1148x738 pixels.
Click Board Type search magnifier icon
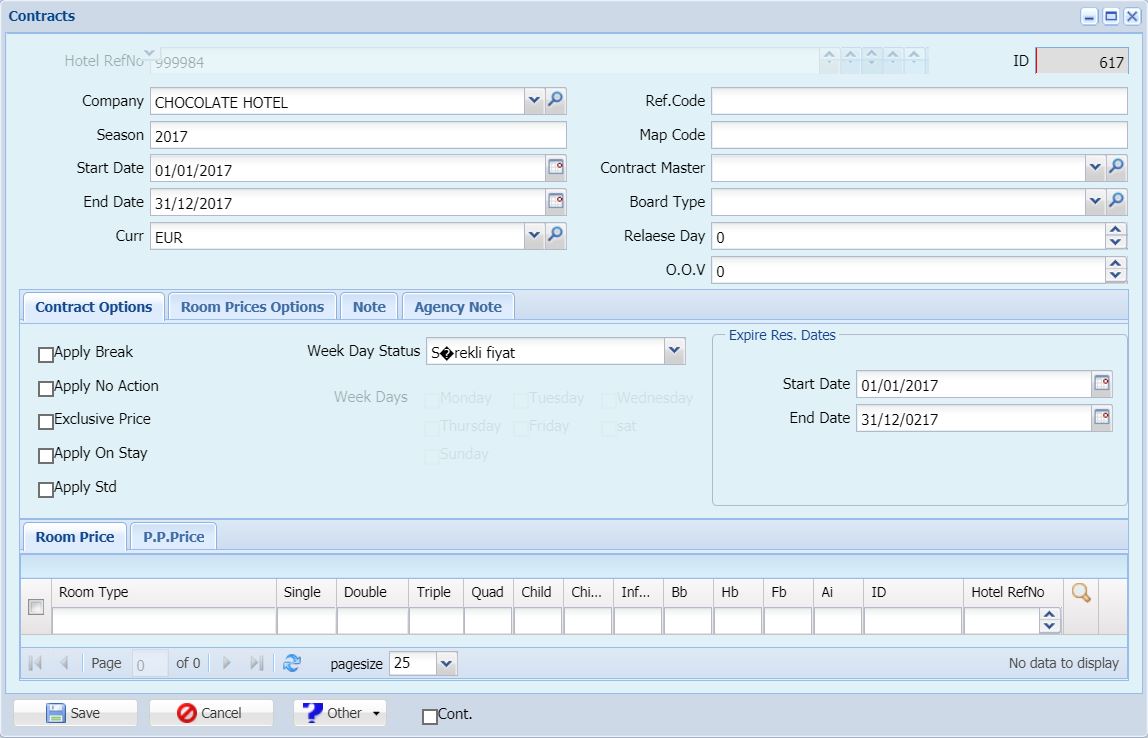(1116, 201)
